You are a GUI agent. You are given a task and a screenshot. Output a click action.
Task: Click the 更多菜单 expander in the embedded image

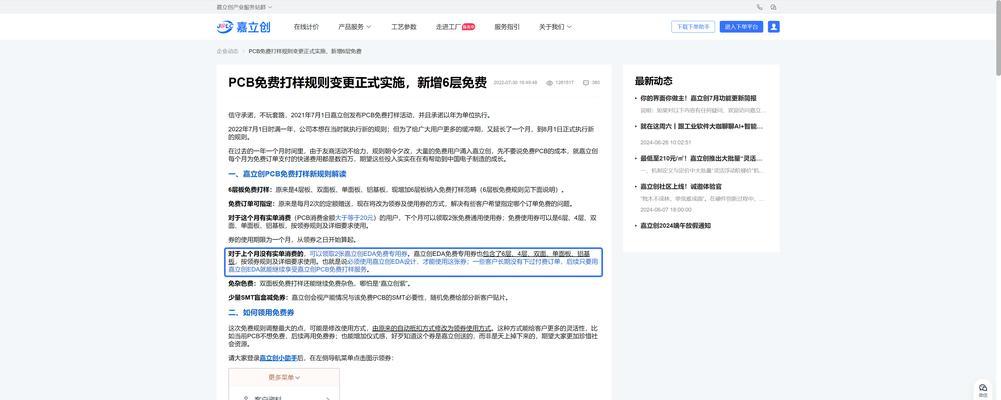(284, 378)
